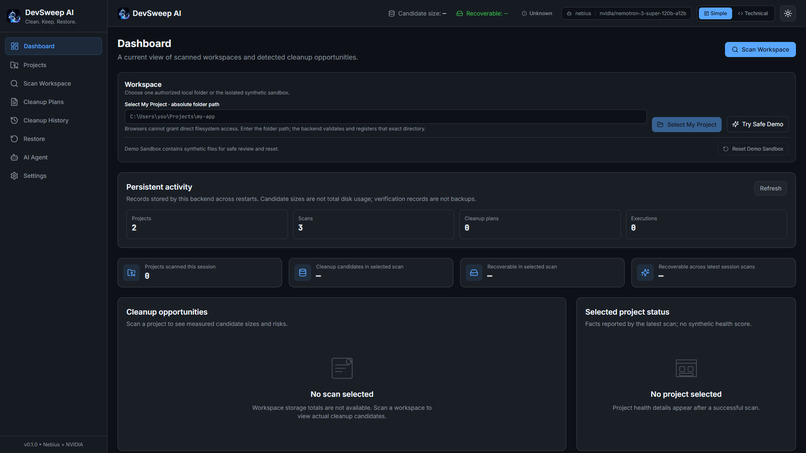The image size is (806, 453).
Task: Click the Try Safe Demo button
Action: (757, 124)
